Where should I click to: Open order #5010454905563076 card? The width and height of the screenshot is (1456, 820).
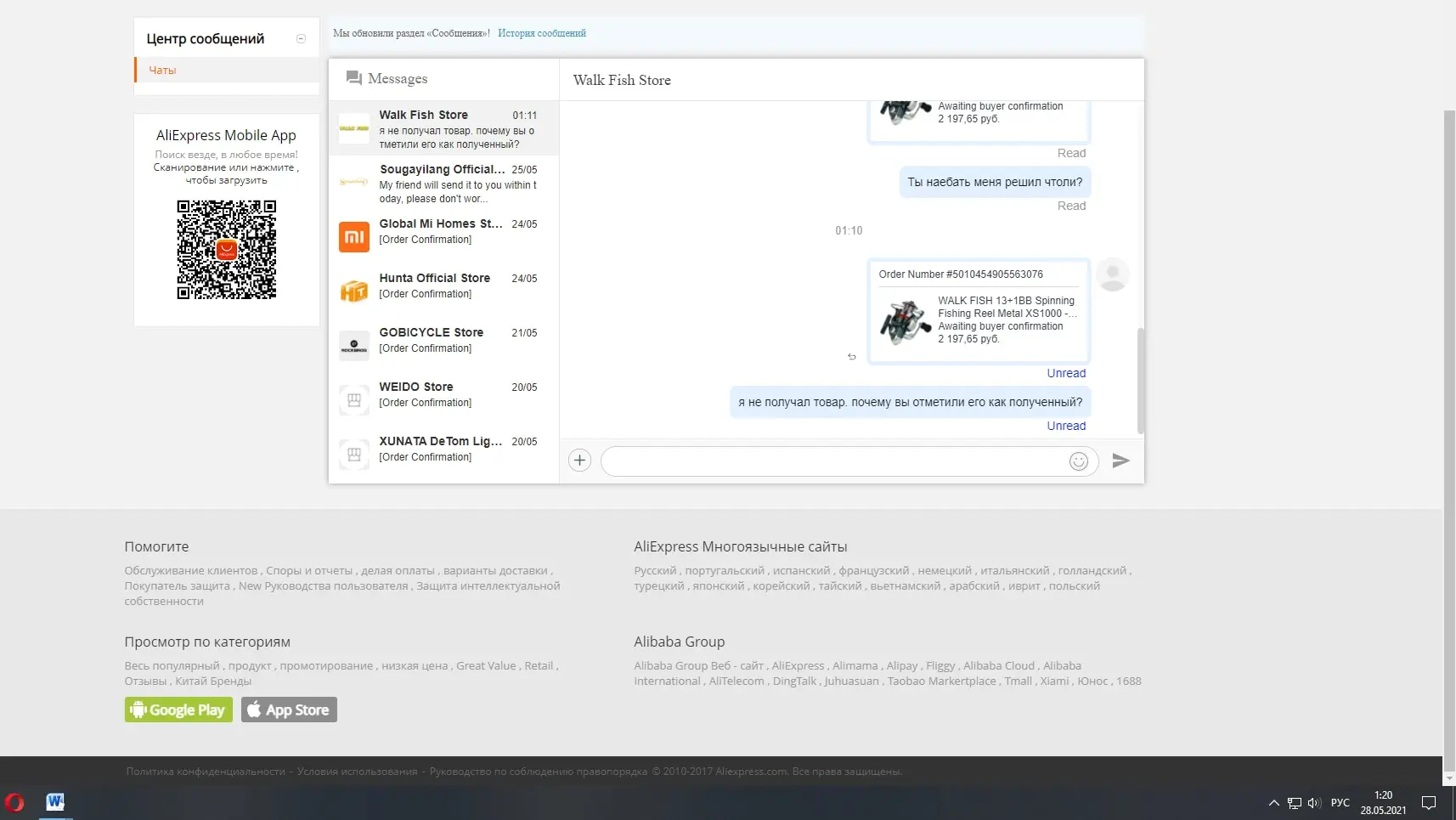[979, 311]
